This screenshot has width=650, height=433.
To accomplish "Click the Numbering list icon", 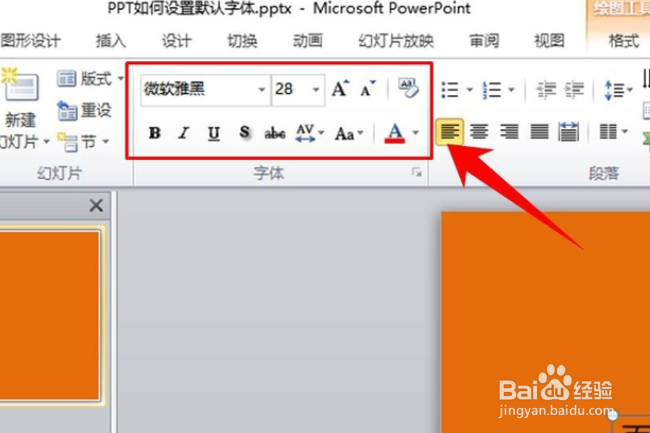I will [492, 90].
